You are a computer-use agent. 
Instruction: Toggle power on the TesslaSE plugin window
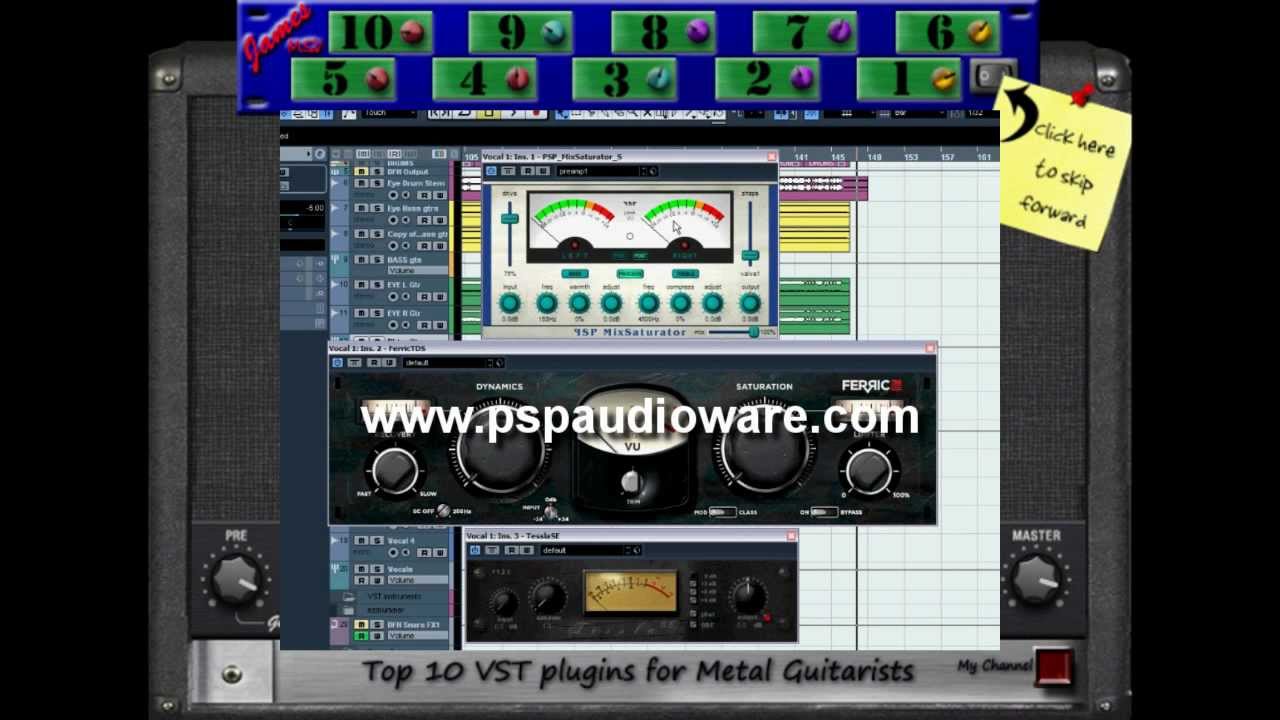475,550
